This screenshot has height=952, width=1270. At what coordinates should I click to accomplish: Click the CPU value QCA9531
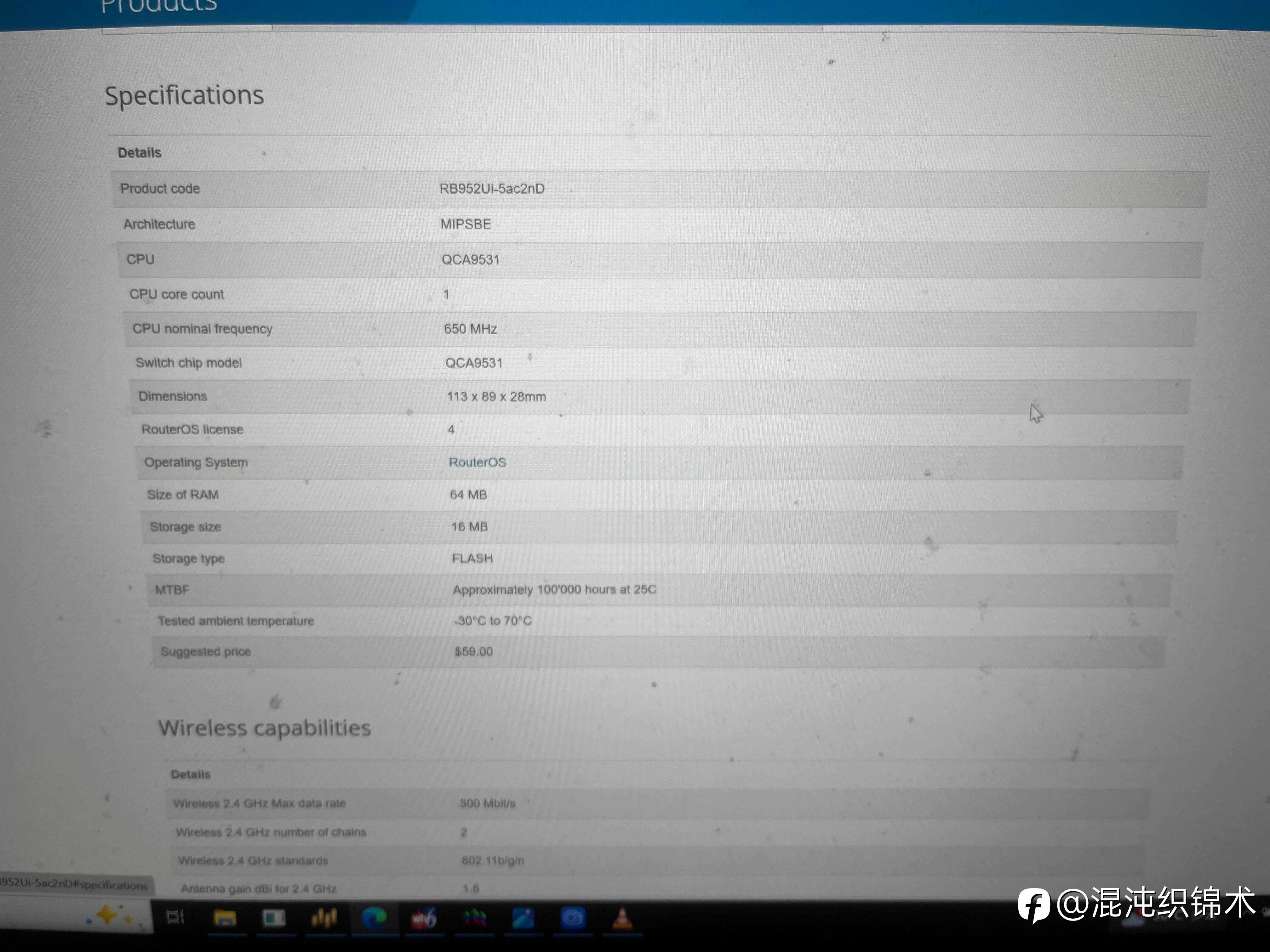click(x=471, y=259)
